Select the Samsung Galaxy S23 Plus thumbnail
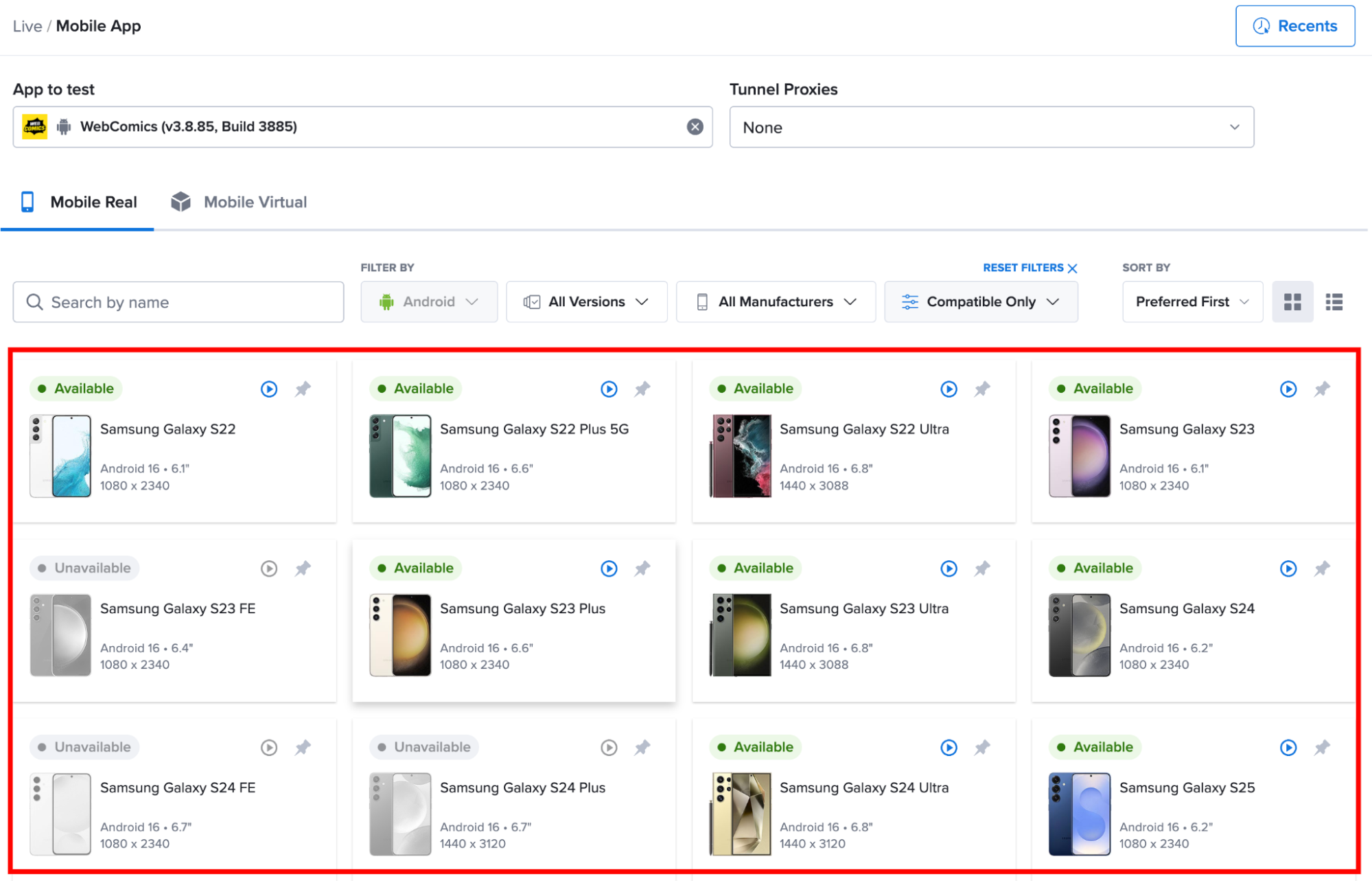This screenshot has width=1372, height=881. point(400,635)
